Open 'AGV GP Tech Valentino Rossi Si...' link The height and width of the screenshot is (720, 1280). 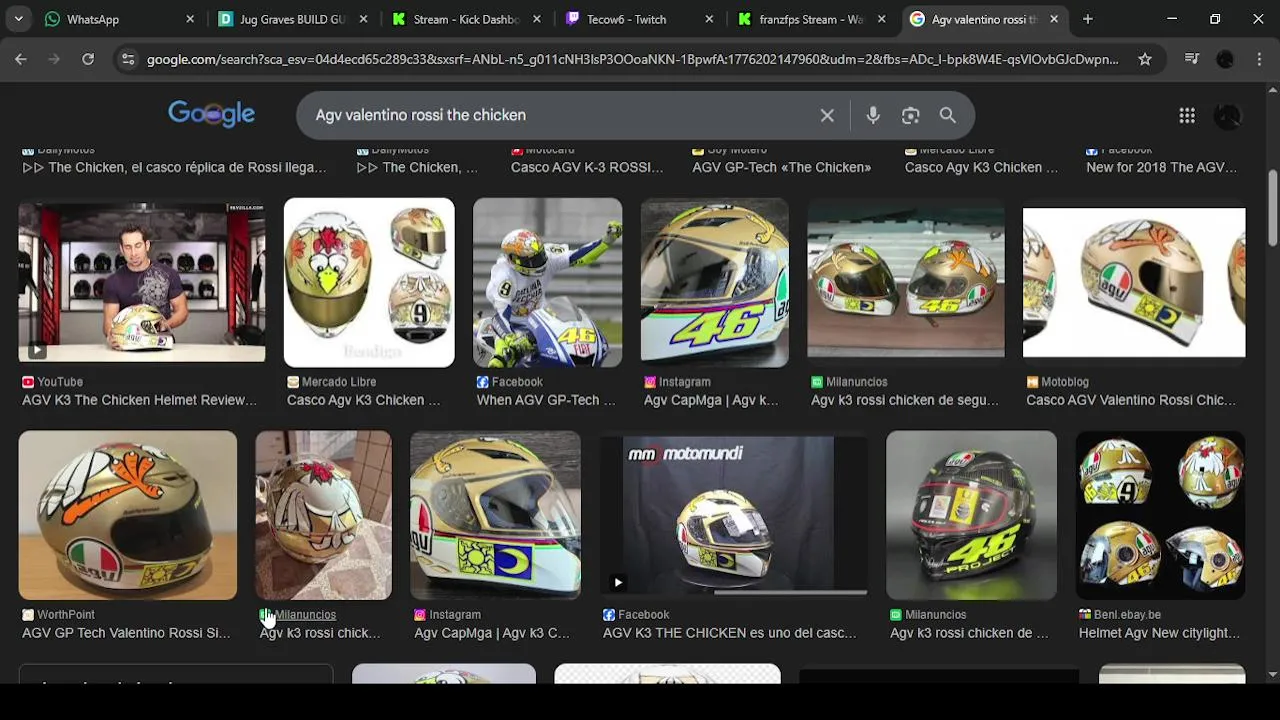[x=126, y=633]
